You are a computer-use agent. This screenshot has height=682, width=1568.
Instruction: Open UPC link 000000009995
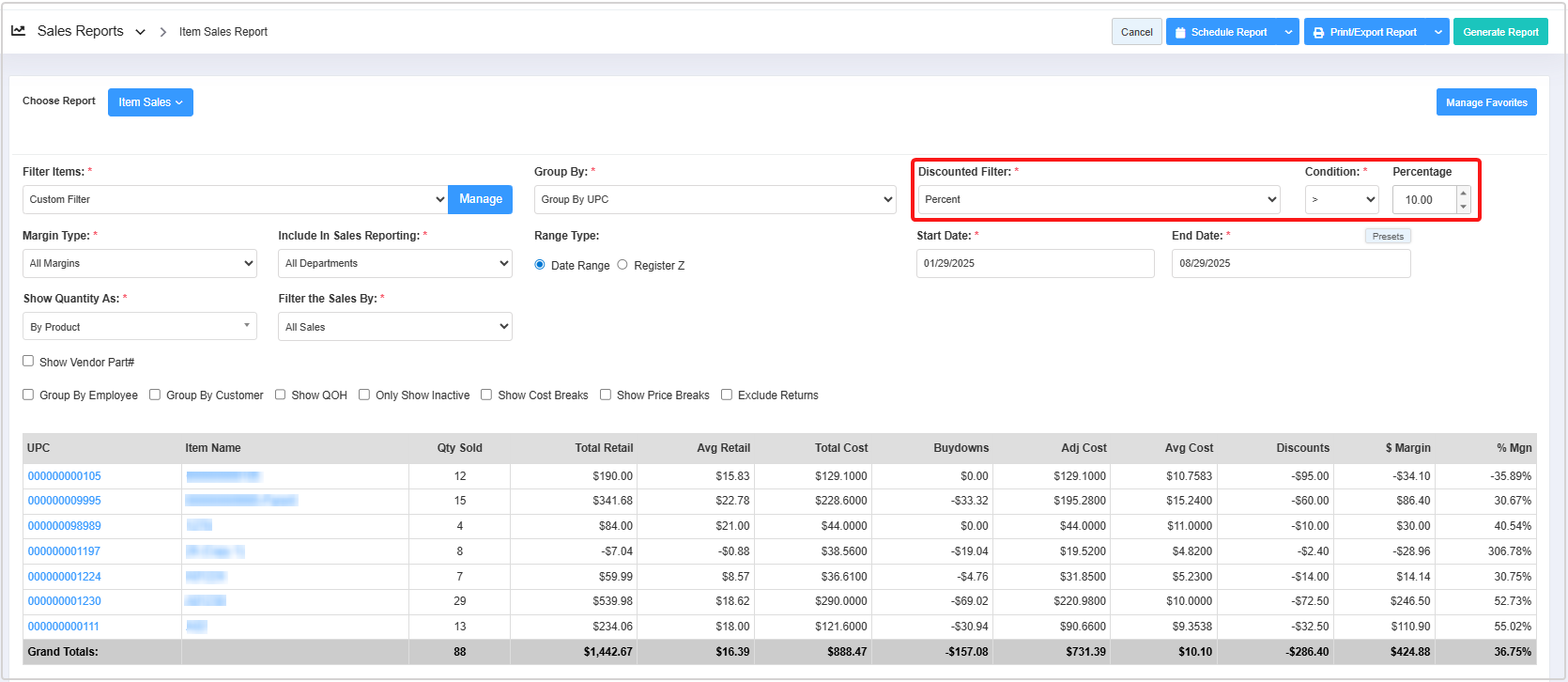point(65,501)
